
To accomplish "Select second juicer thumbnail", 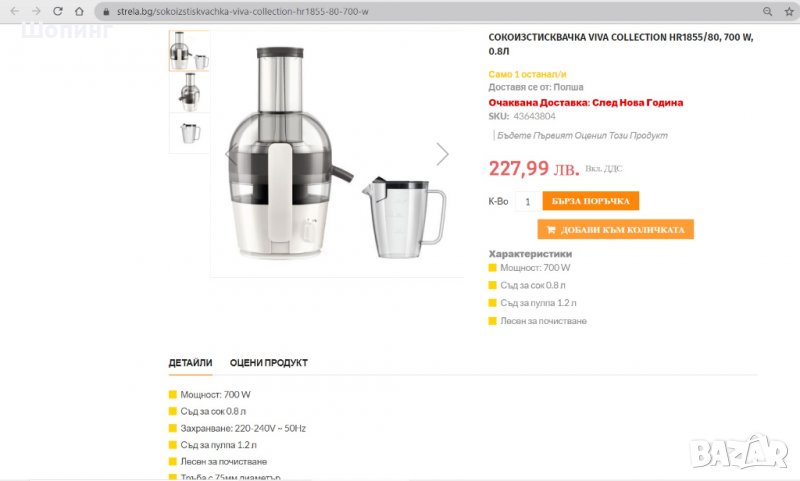I will pos(189,92).
